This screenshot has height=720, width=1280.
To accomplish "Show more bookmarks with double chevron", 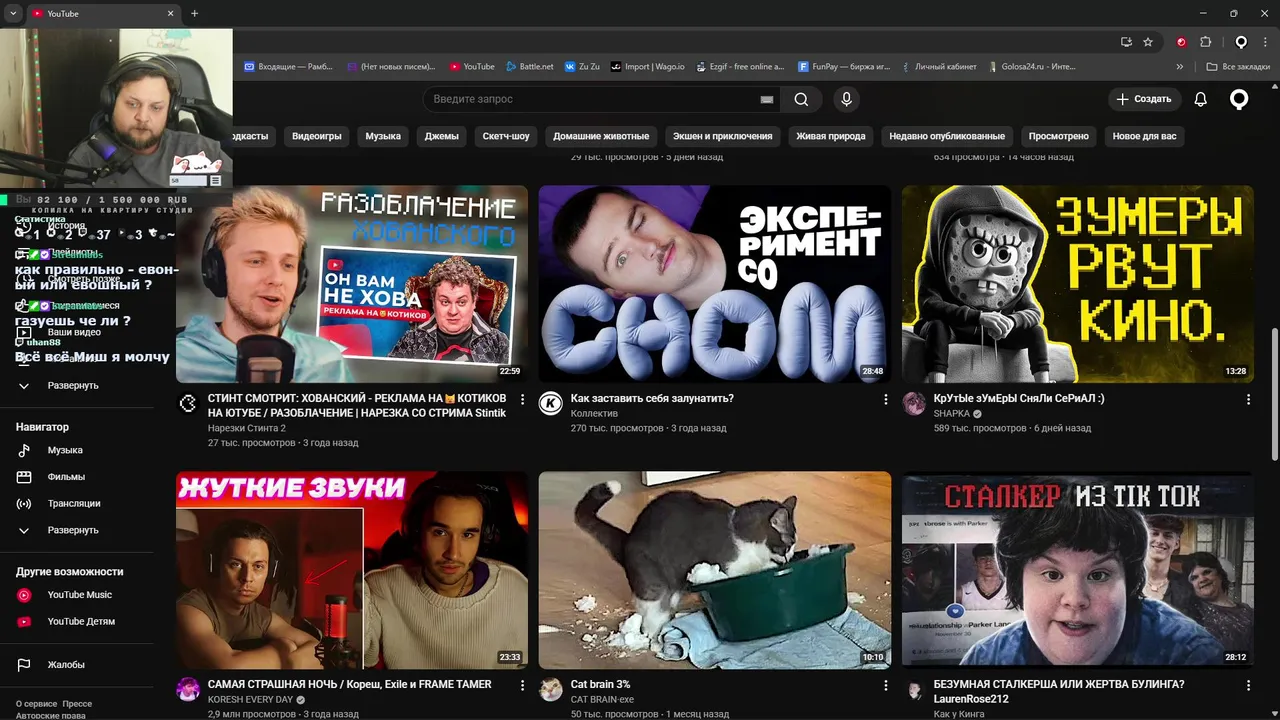I will click(1180, 67).
